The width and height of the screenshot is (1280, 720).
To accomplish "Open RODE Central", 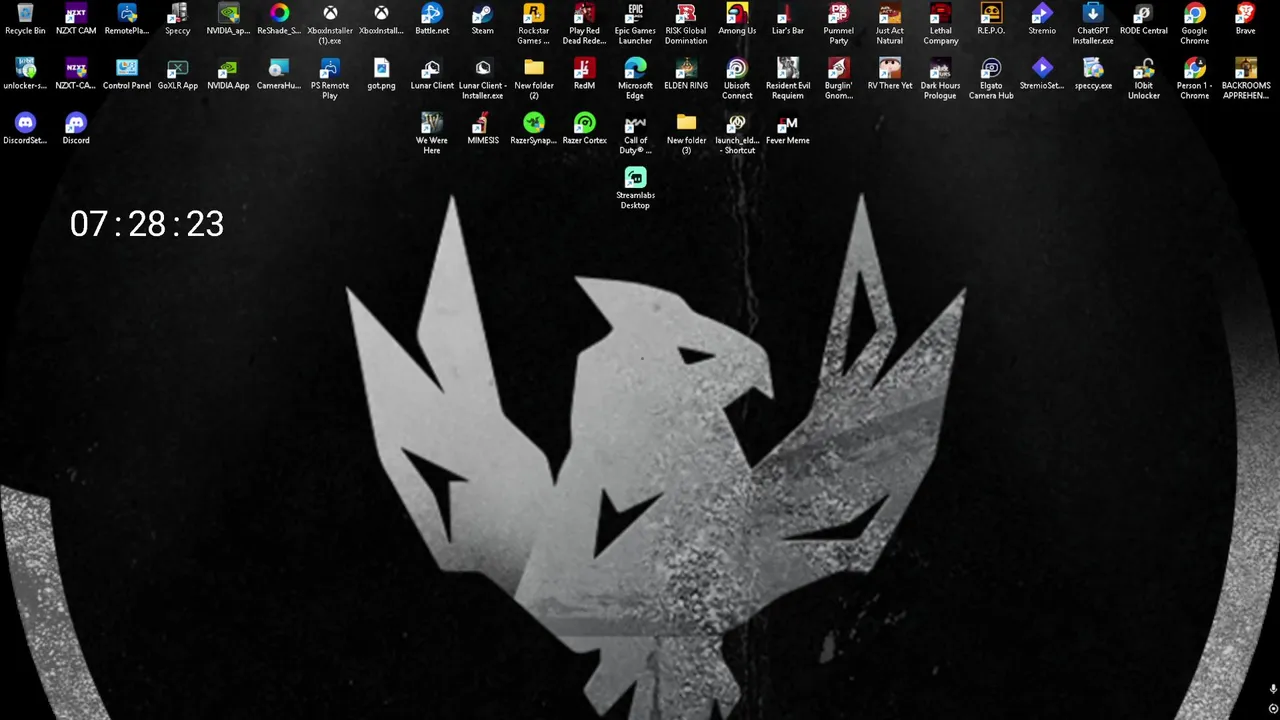I will click(x=1144, y=19).
